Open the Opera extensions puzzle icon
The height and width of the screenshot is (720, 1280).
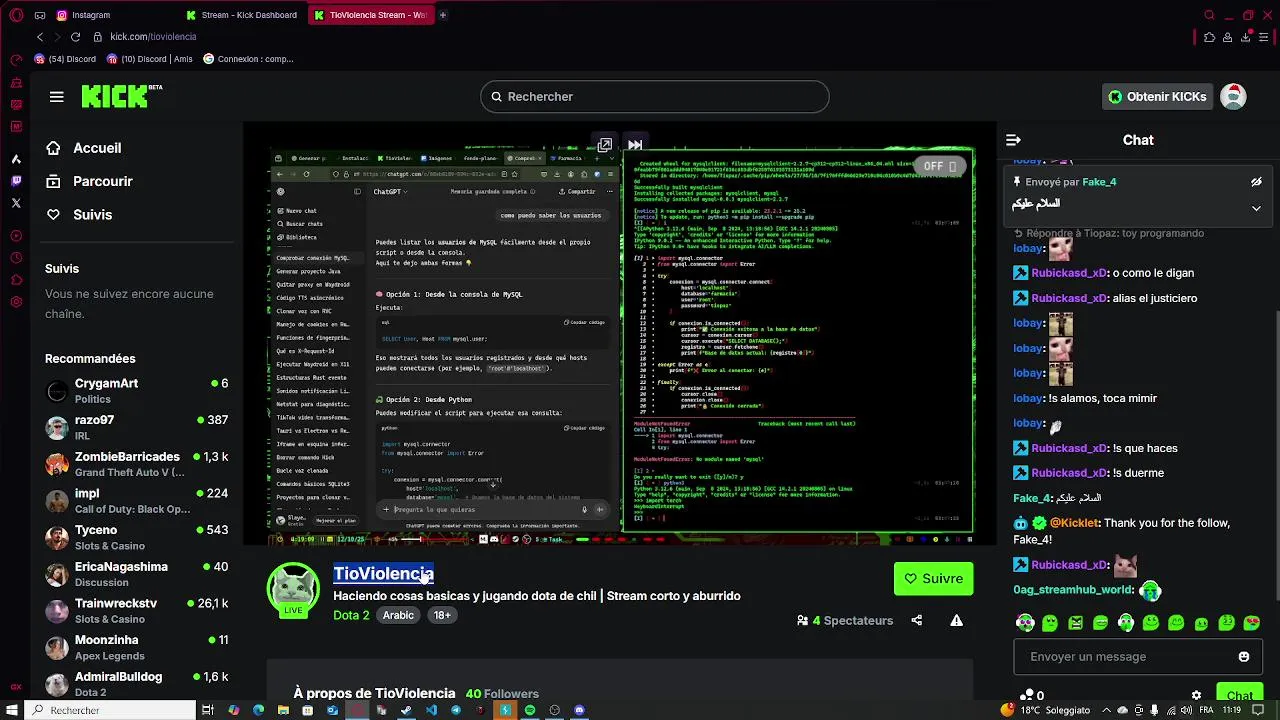[x=1209, y=37]
